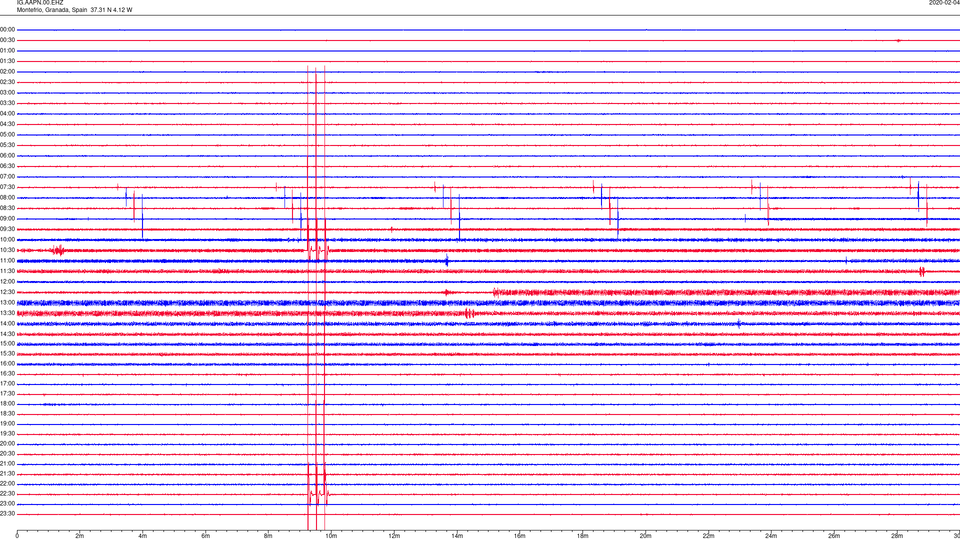
Task: Select the 16:00 trace time label
Action: pos(8,364)
